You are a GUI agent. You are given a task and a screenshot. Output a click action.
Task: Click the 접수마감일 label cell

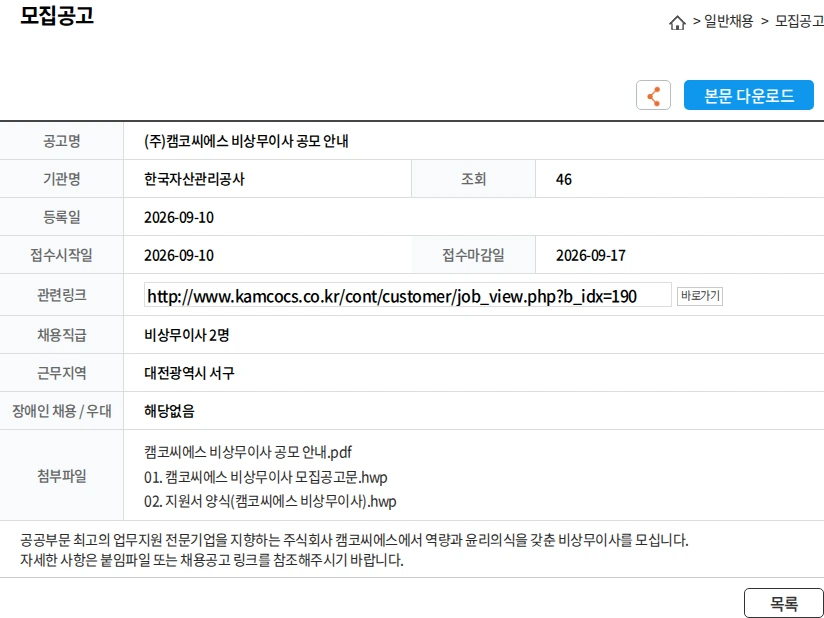pyautogui.click(x=473, y=255)
